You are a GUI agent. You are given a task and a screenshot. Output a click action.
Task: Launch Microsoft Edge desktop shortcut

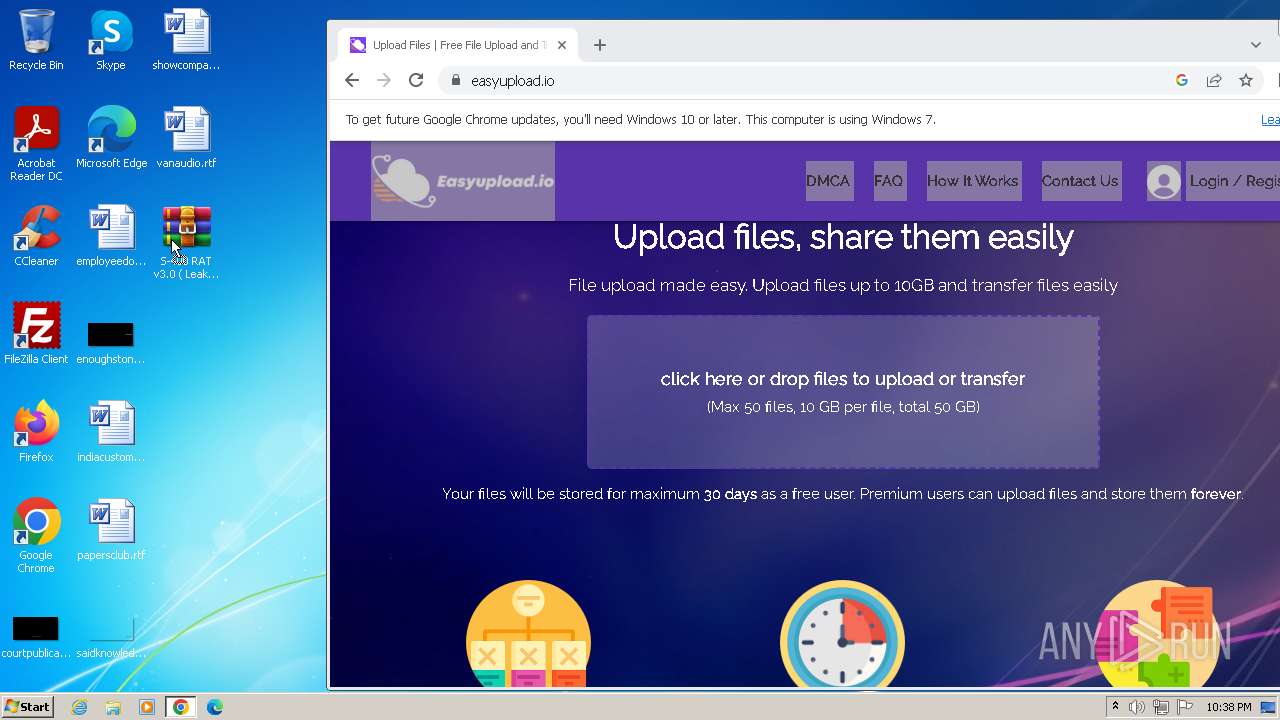tap(111, 138)
